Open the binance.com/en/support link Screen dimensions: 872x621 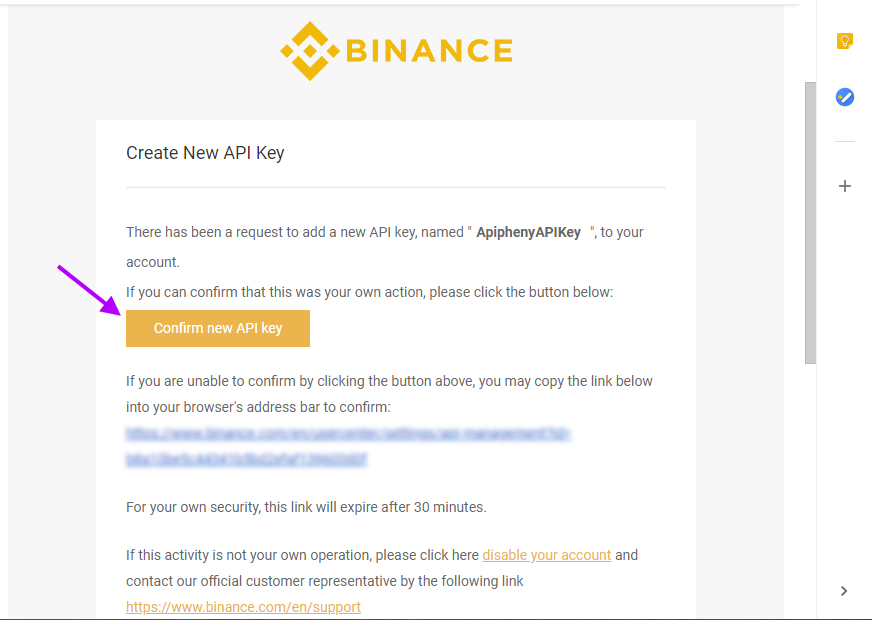[x=243, y=607]
